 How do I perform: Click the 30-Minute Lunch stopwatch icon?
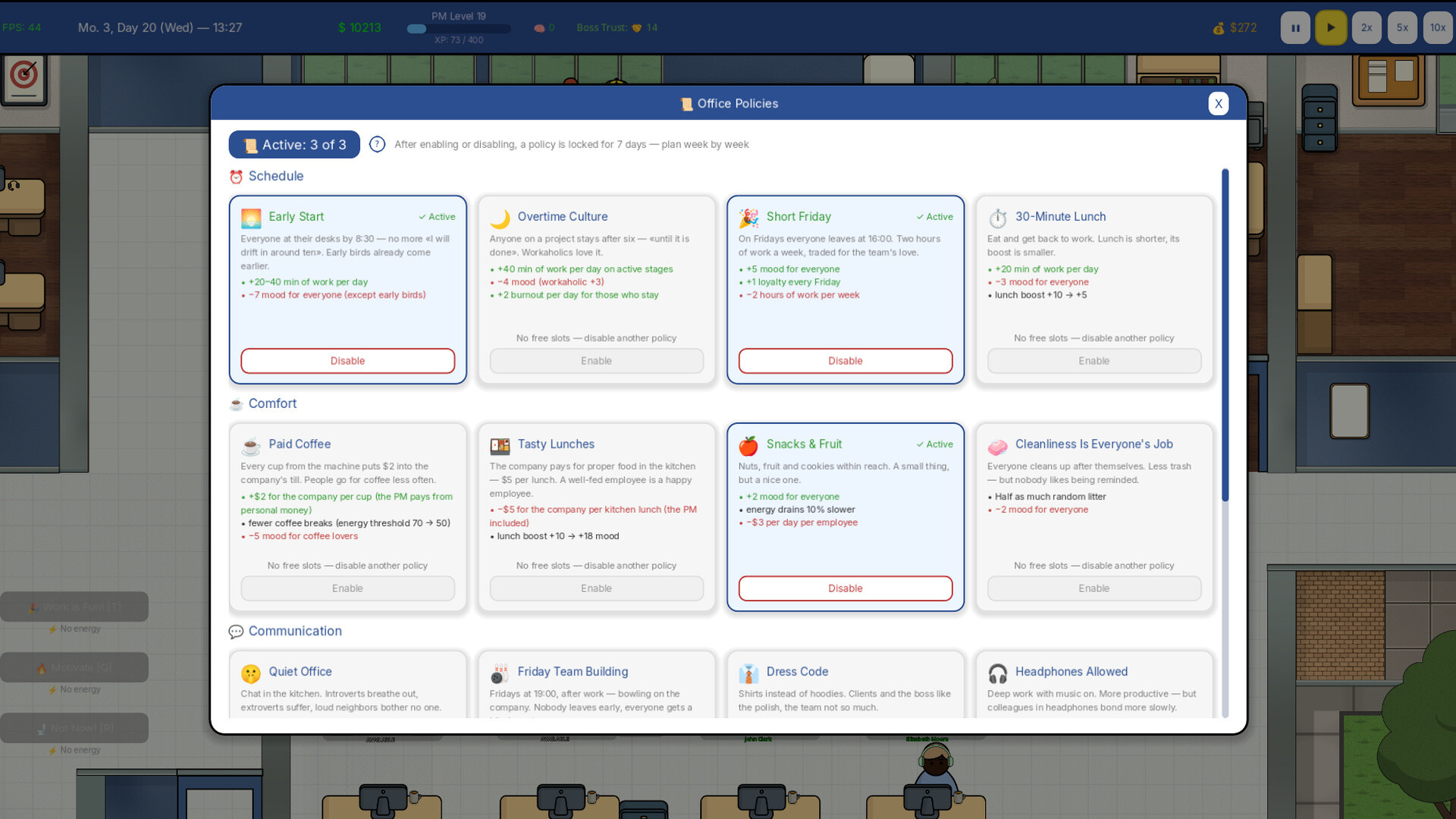(997, 218)
